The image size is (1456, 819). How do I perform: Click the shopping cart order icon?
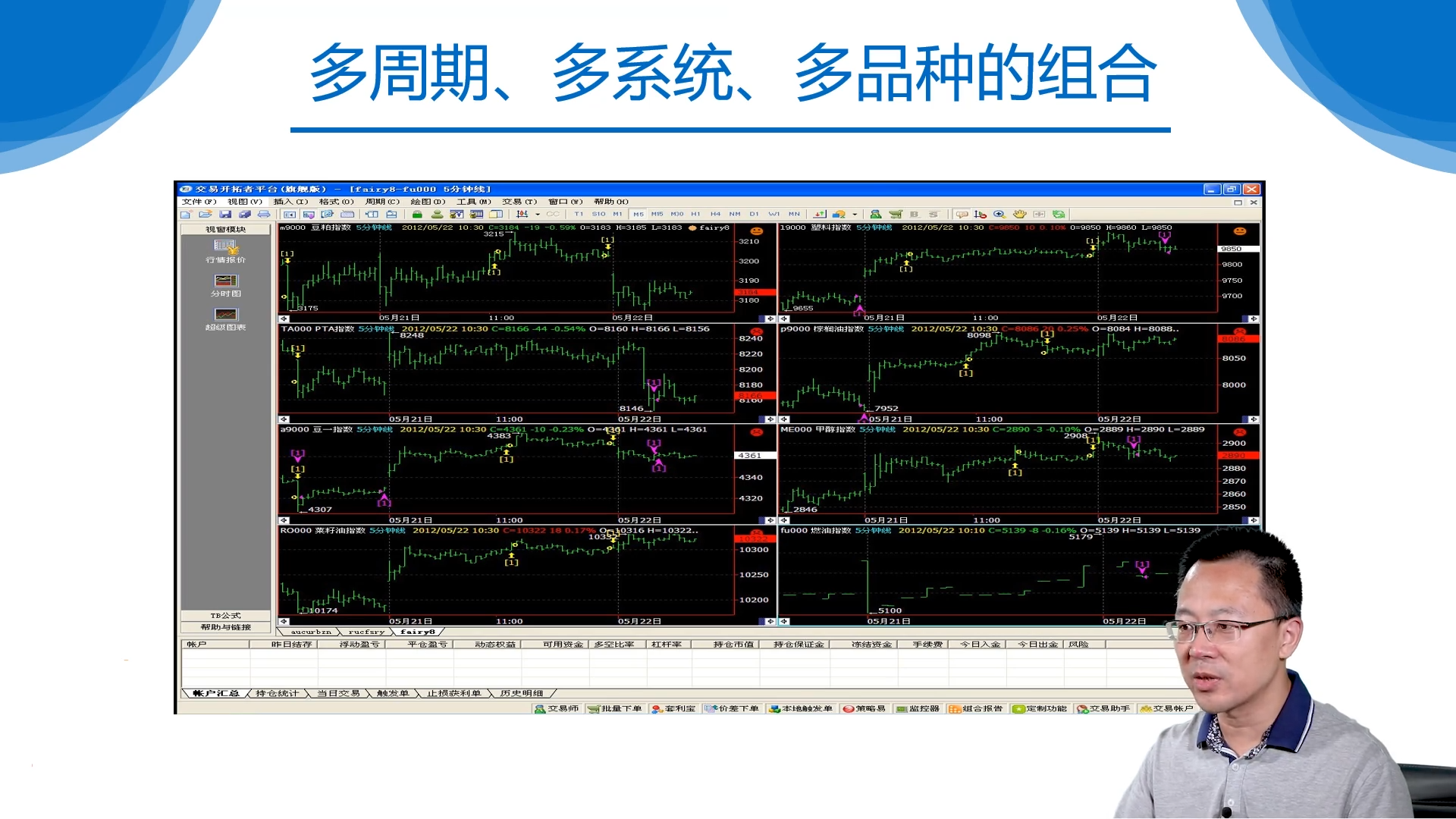point(896,215)
